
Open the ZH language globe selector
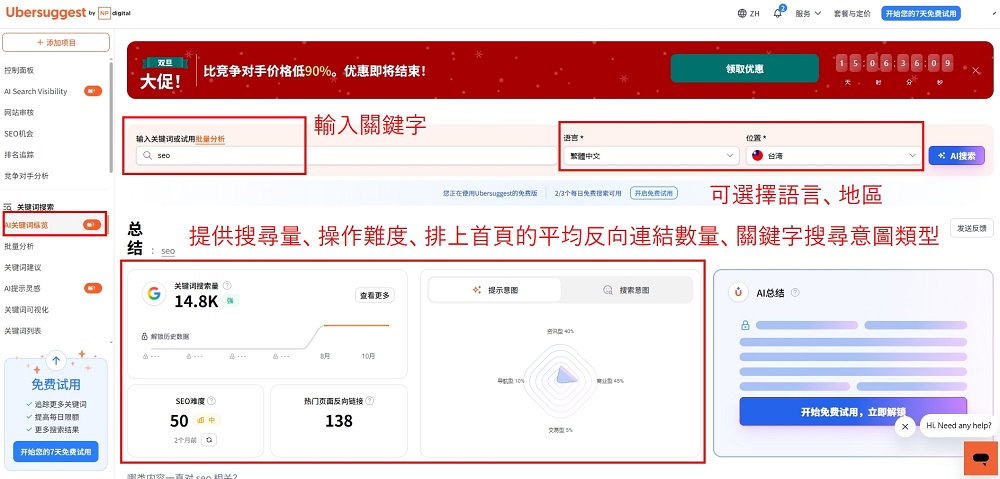point(748,13)
